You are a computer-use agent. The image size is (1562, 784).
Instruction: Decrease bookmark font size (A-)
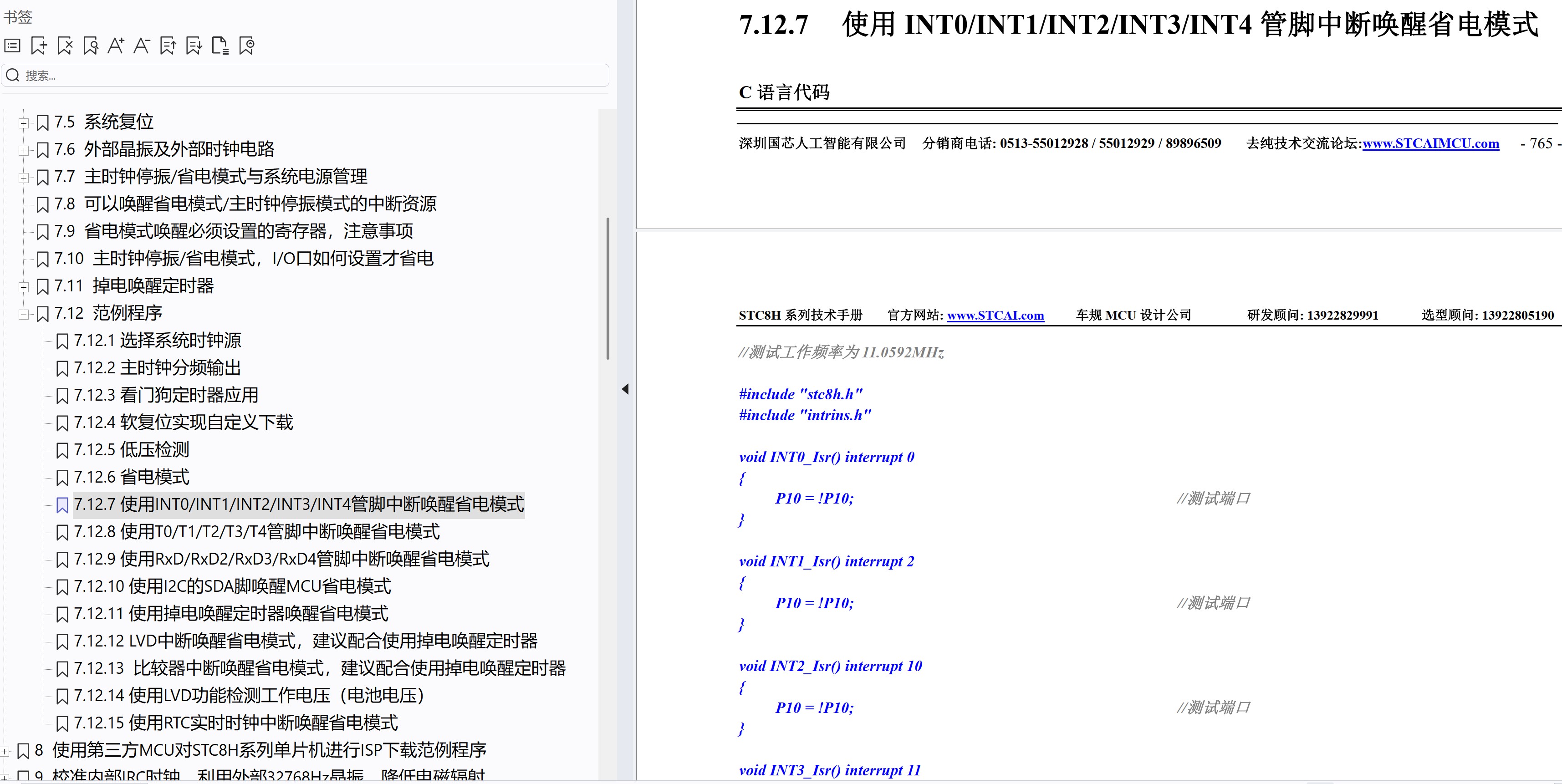142,46
